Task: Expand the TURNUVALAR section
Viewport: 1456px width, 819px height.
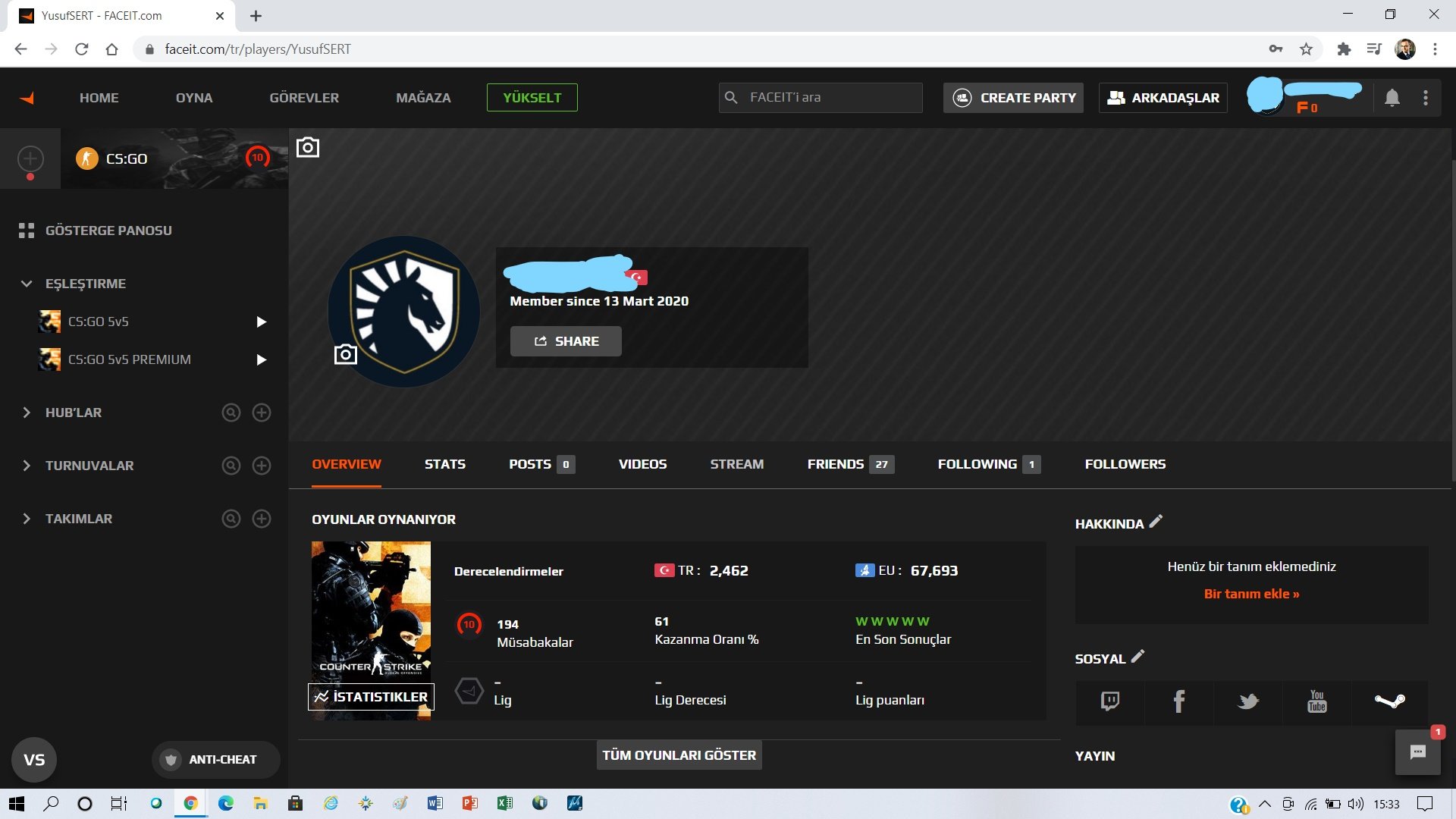Action: point(27,466)
